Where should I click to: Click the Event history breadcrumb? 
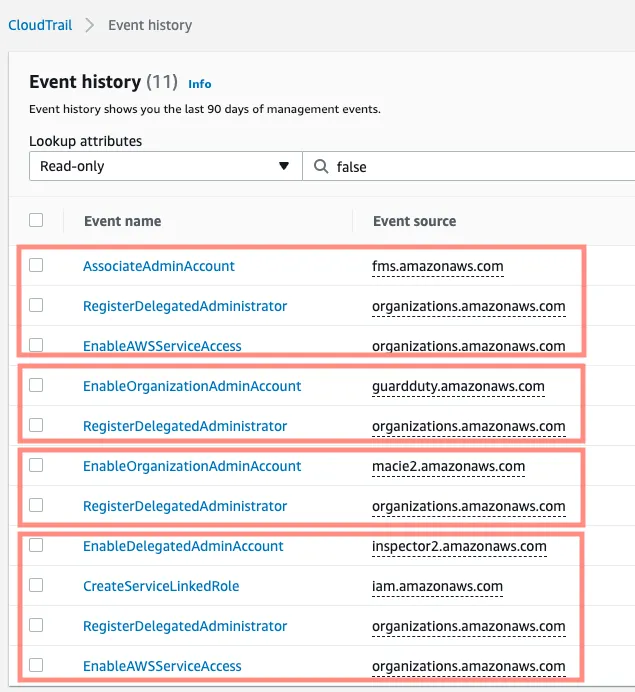coord(150,25)
